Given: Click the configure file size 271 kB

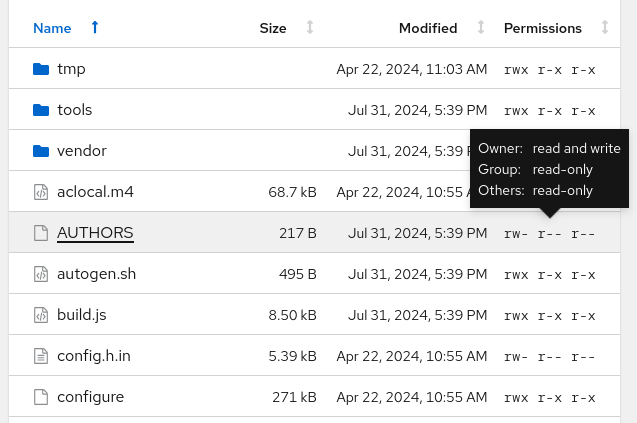Looking at the screenshot, I should point(294,397).
